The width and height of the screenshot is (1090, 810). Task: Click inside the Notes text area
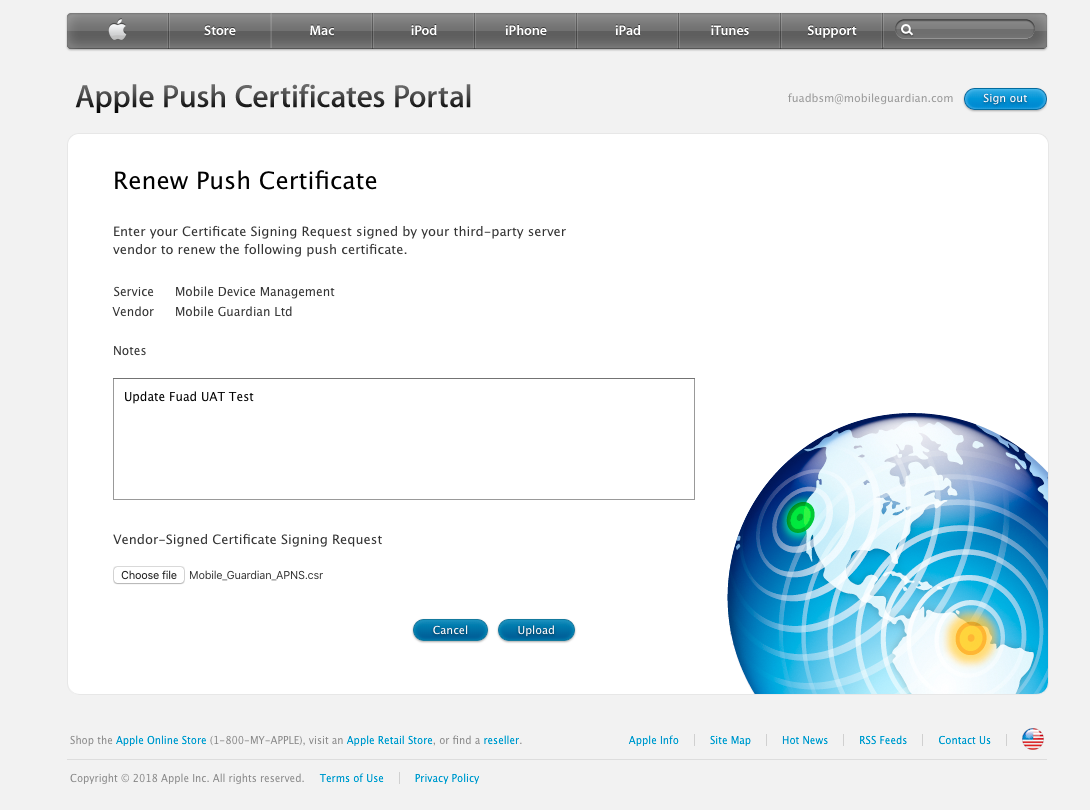(x=404, y=439)
